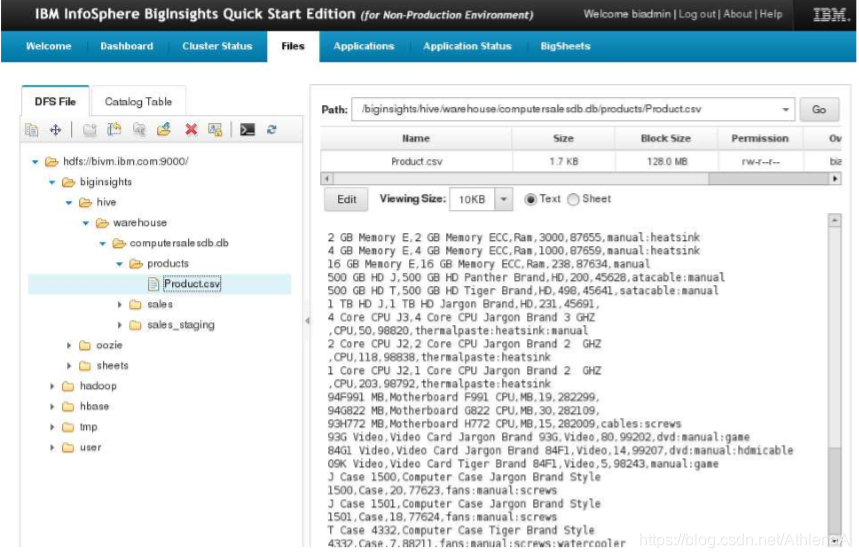Expand the hbase folder node
Screen dimensions: 859x558
[52, 407]
